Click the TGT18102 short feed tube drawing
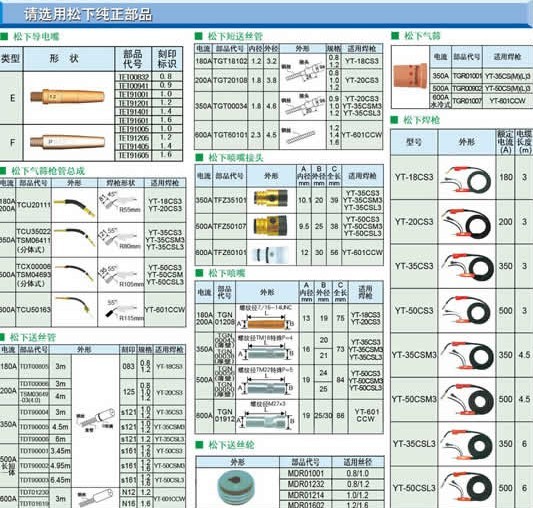This screenshot has height=508, width=533. tap(303, 71)
